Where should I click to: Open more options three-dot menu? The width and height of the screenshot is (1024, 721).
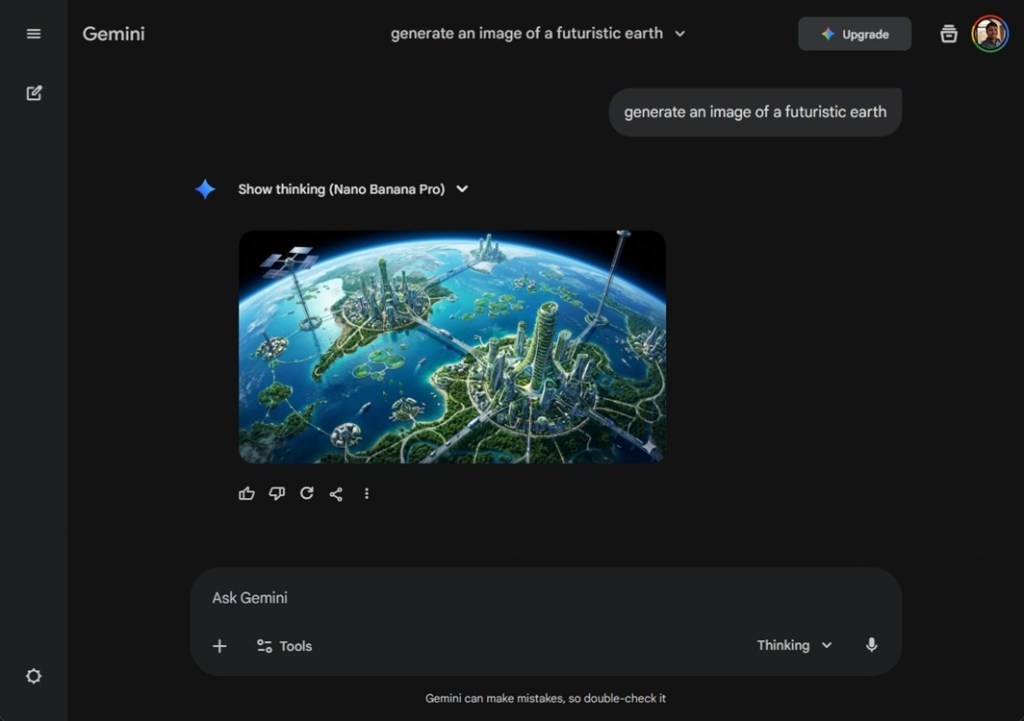click(366, 494)
